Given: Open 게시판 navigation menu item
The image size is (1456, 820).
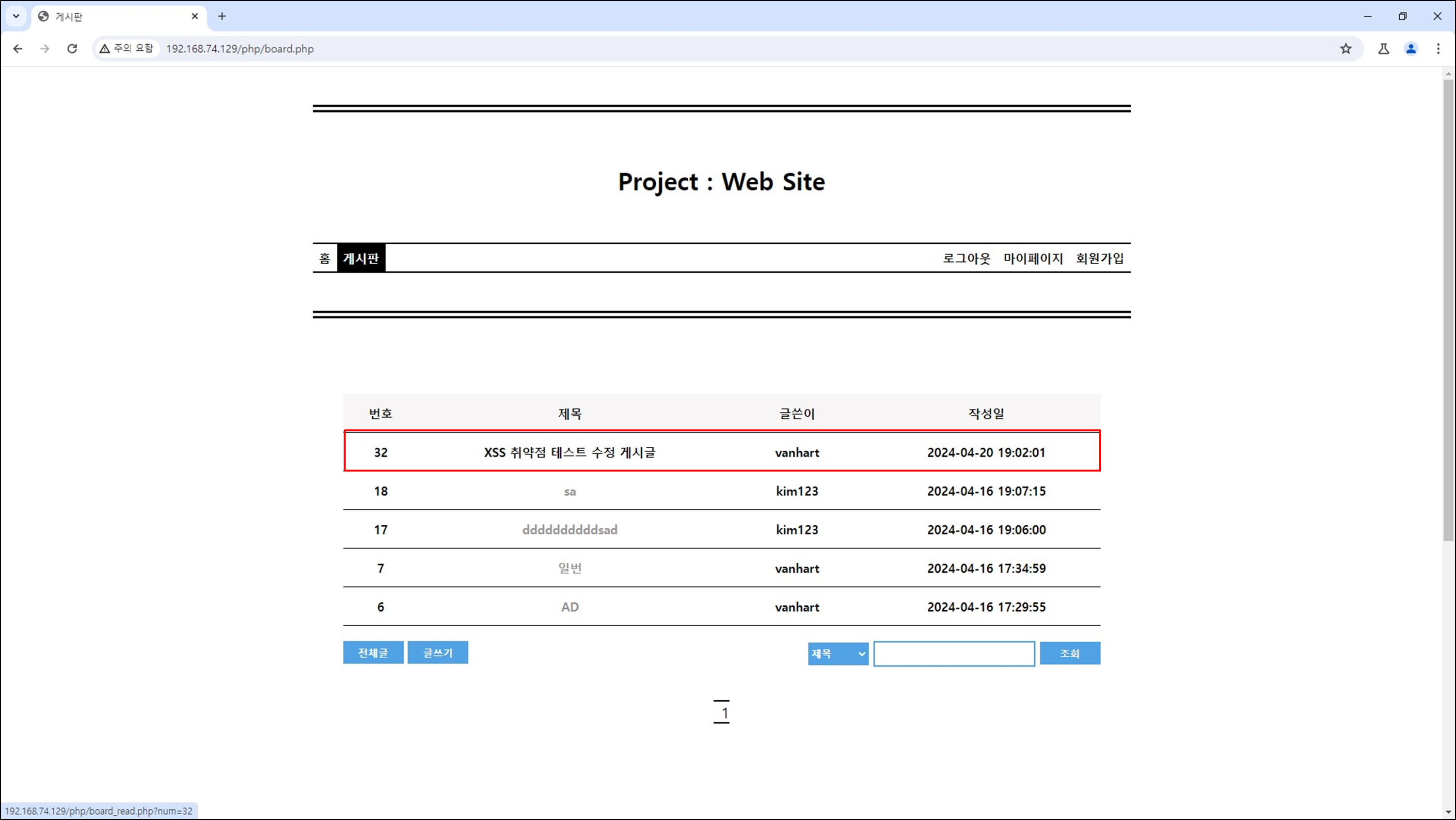Looking at the screenshot, I should (x=361, y=258).
